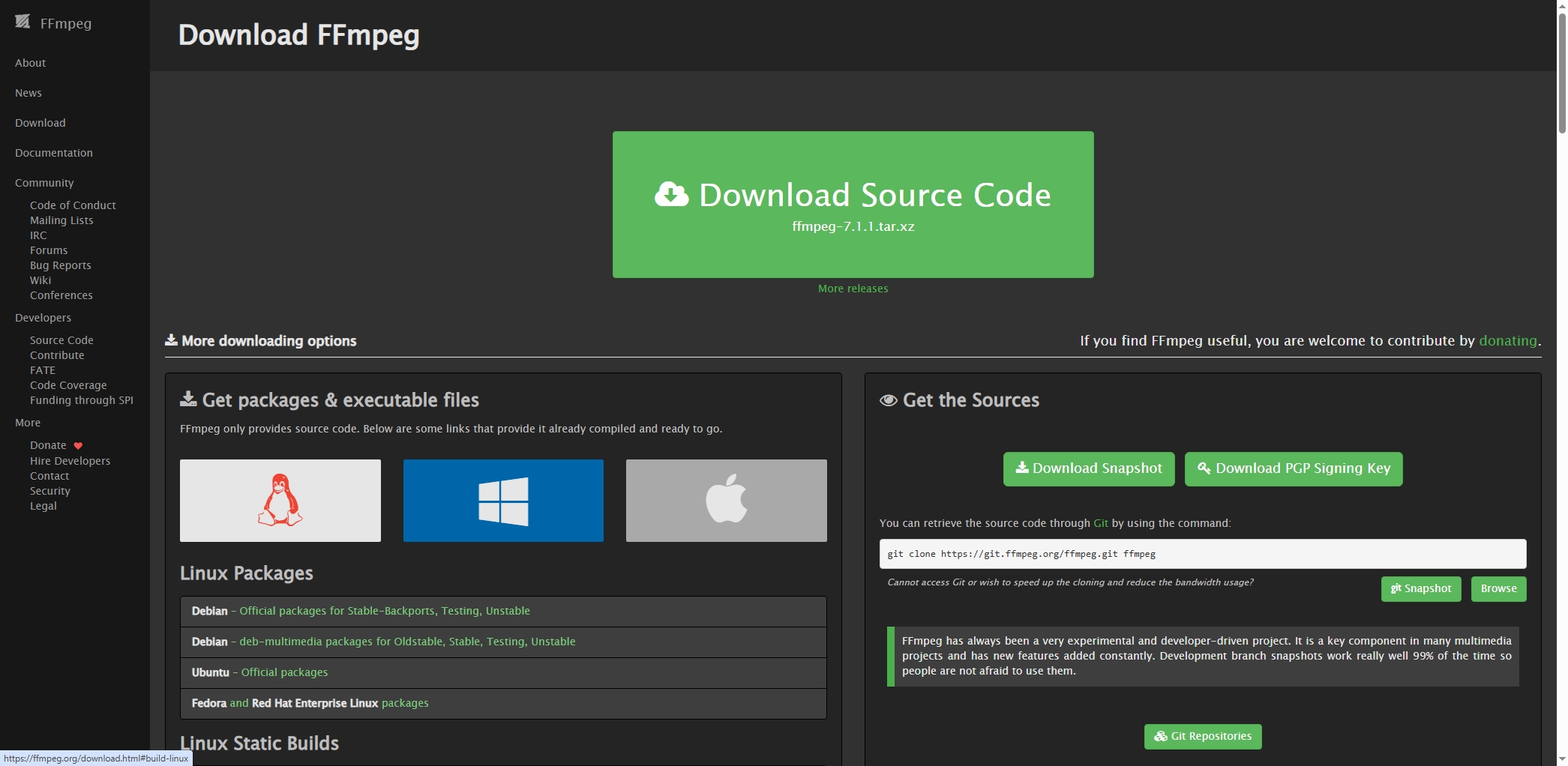Open Forums in the sidebar
This screenshot has height=766, width=1568.
coord(49,250)
